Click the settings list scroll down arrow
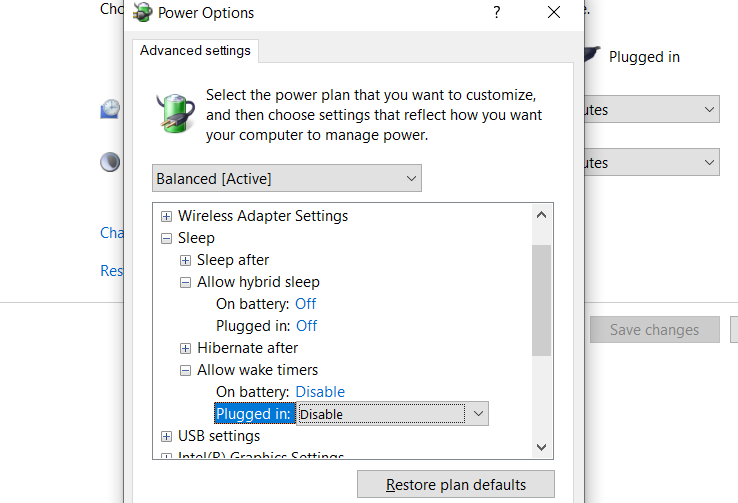 [541, 447]
